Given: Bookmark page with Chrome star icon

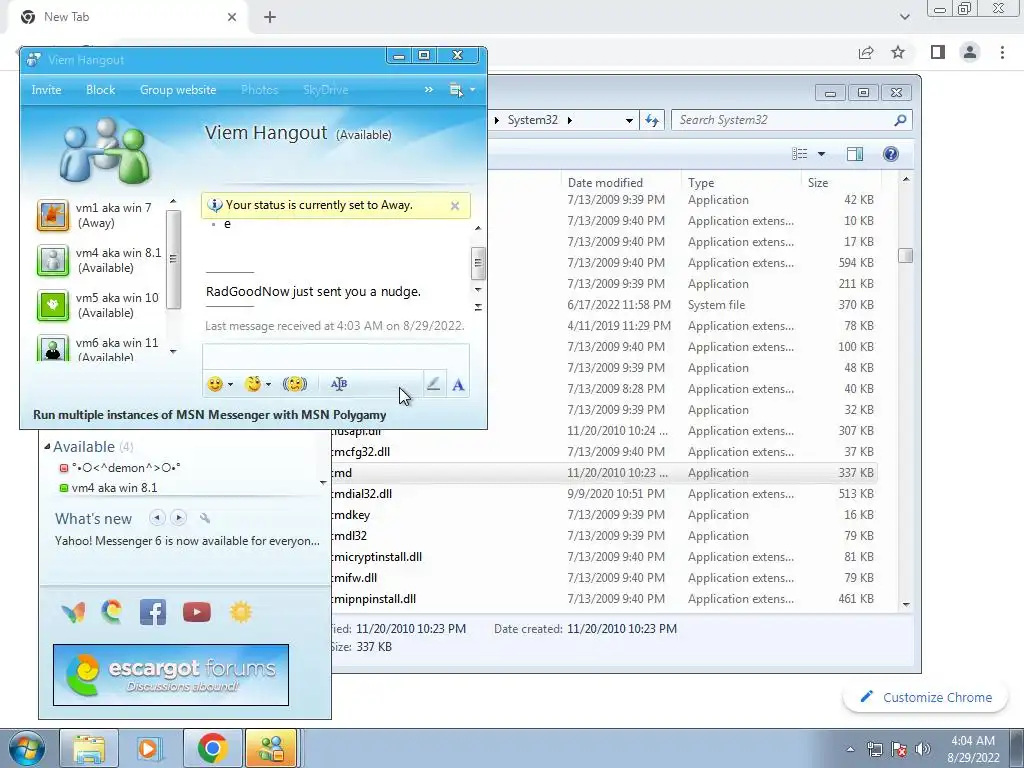Looking at the screenshot, I should (898, 52).
